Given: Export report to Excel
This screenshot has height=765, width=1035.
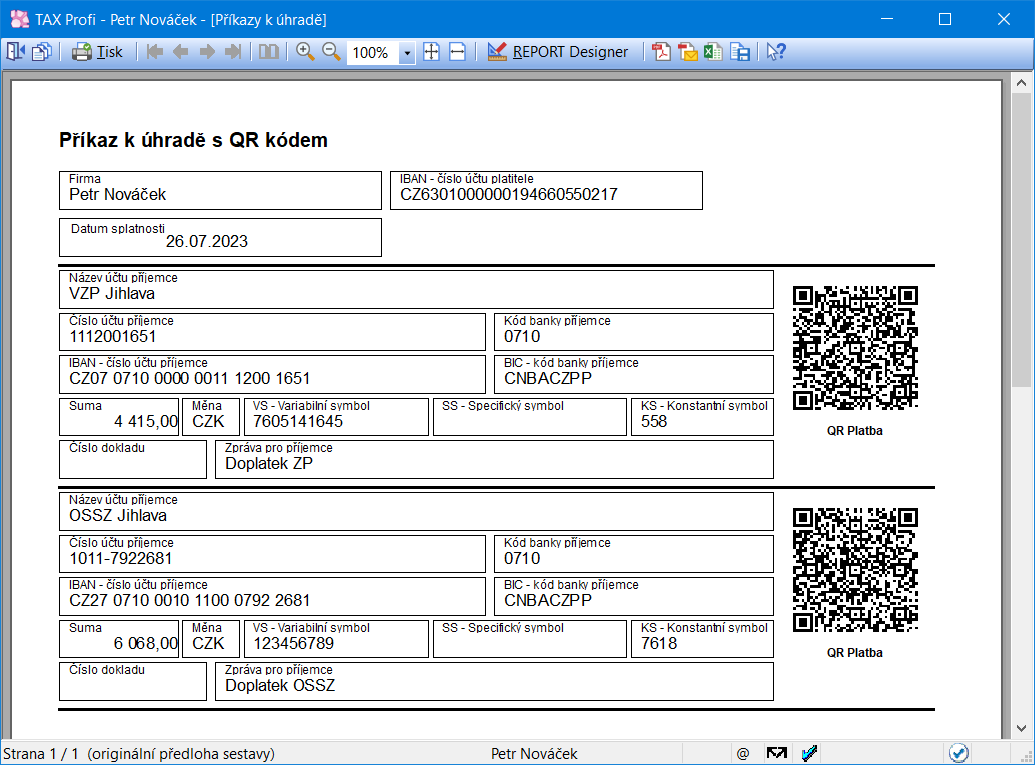Looking at the screenshot, I should coord(714,51).
